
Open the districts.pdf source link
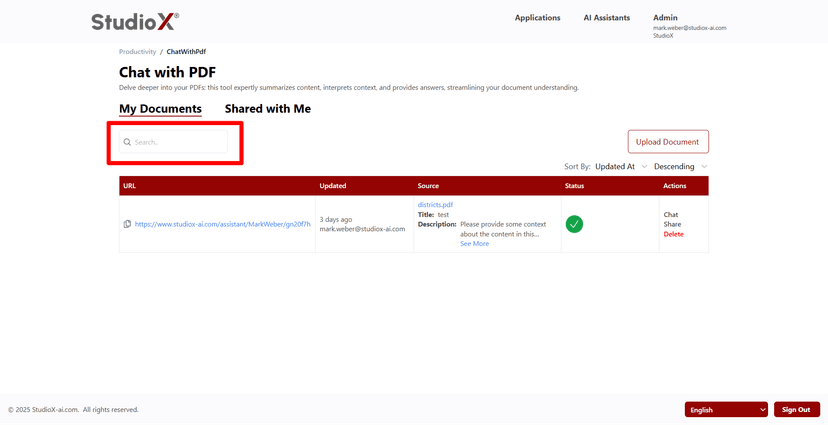point(435,205)
